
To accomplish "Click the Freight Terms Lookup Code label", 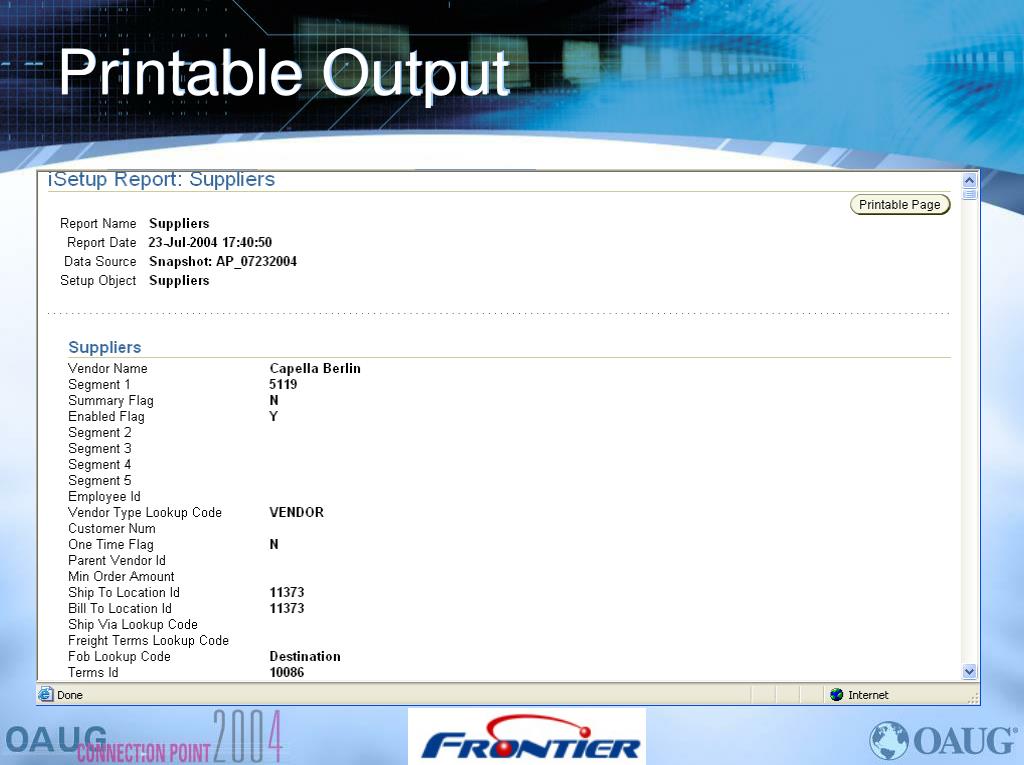I will (x=148, y=640).
